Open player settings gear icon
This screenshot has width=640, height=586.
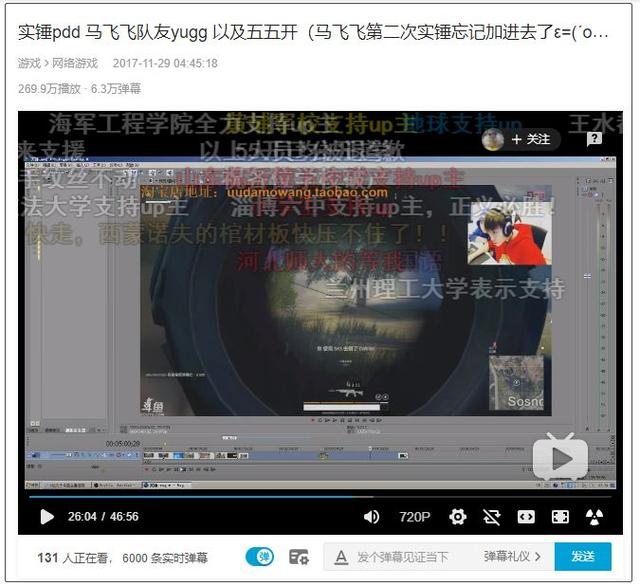458,517
